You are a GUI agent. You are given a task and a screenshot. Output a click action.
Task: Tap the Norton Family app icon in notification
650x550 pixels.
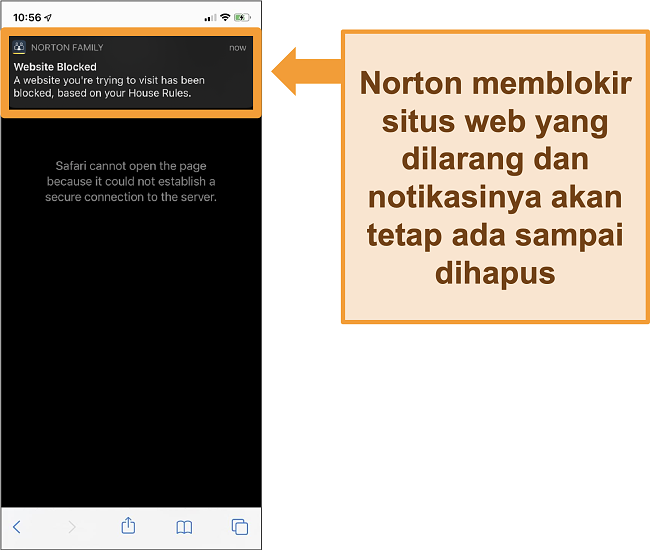pyautogui.click(x=19, y=47)
